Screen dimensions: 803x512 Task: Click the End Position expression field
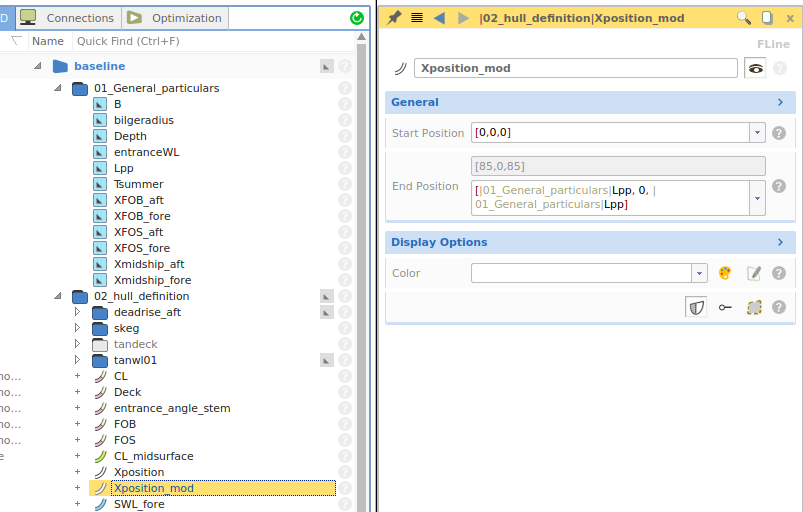coord(610,198)
